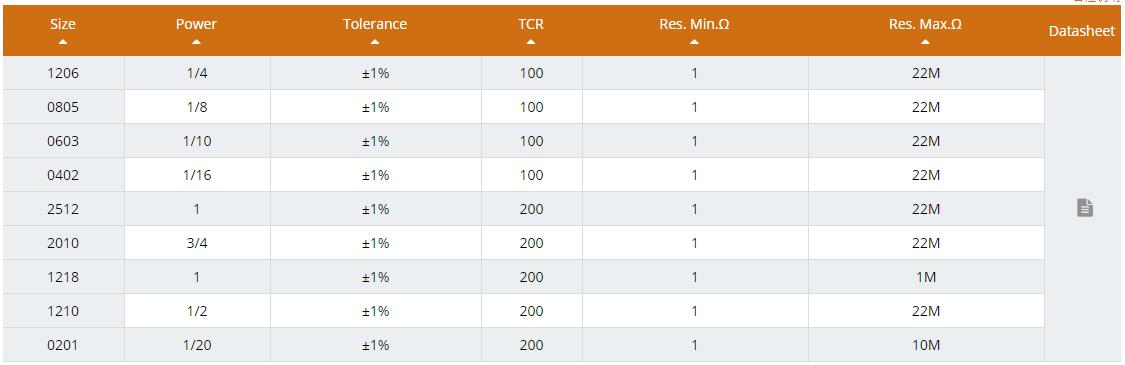
Task: Sort by the Res. Min.Ω arrow
Action: pos(695,42)
